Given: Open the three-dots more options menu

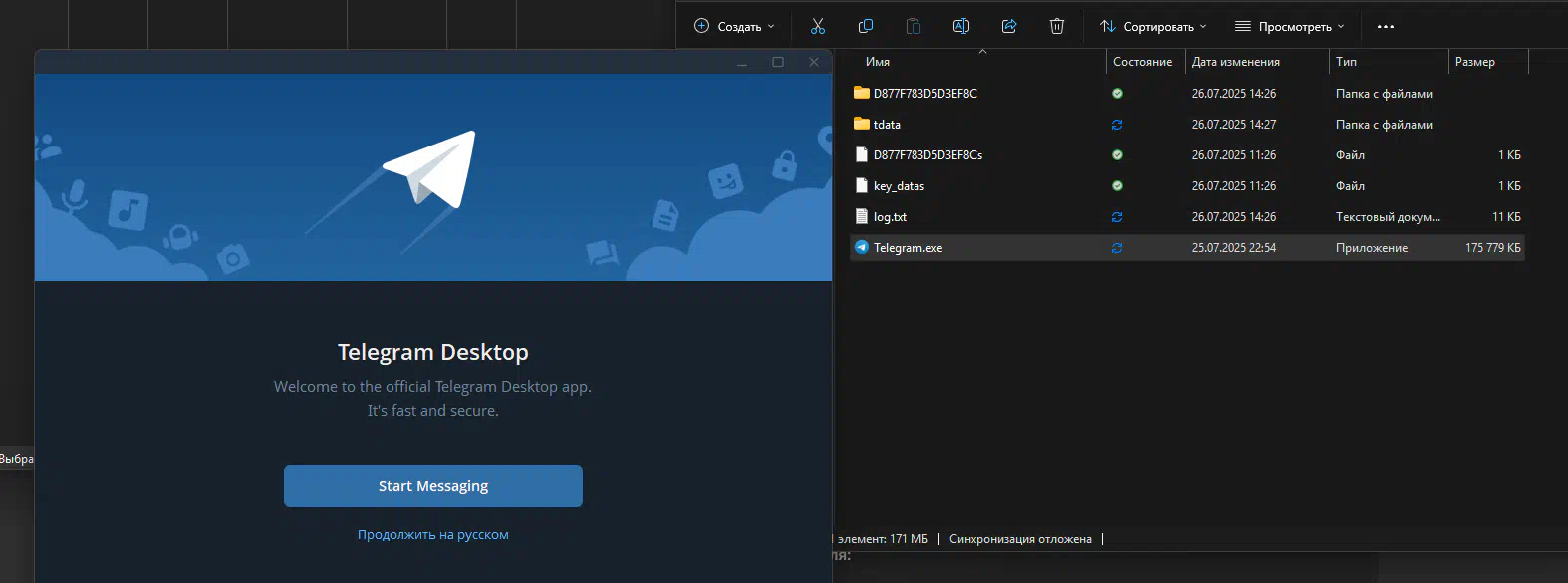Looking at the screenshot, I should click(x=1386, y=27).
